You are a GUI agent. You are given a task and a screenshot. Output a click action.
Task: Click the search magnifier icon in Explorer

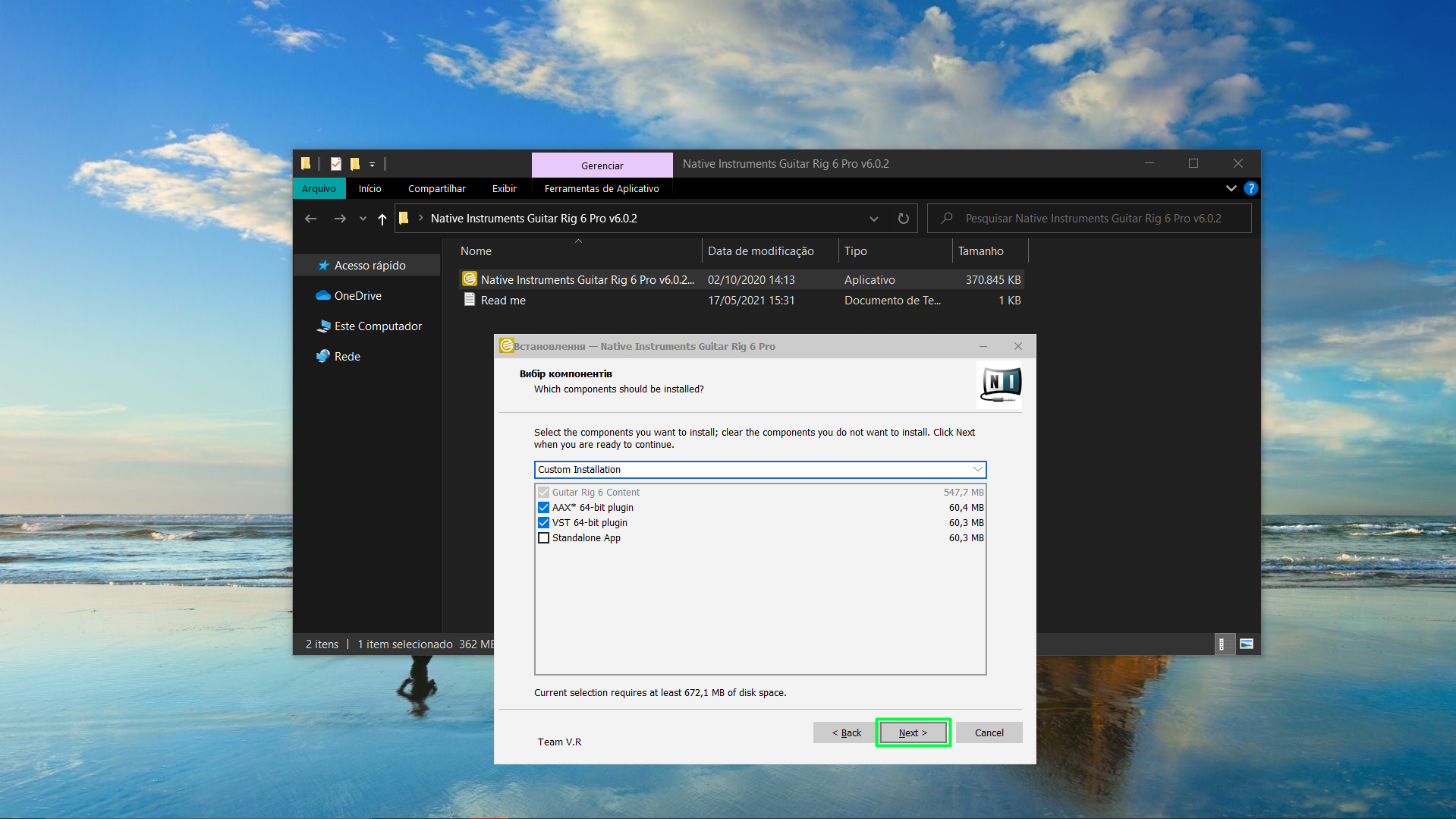pos(947,219)
